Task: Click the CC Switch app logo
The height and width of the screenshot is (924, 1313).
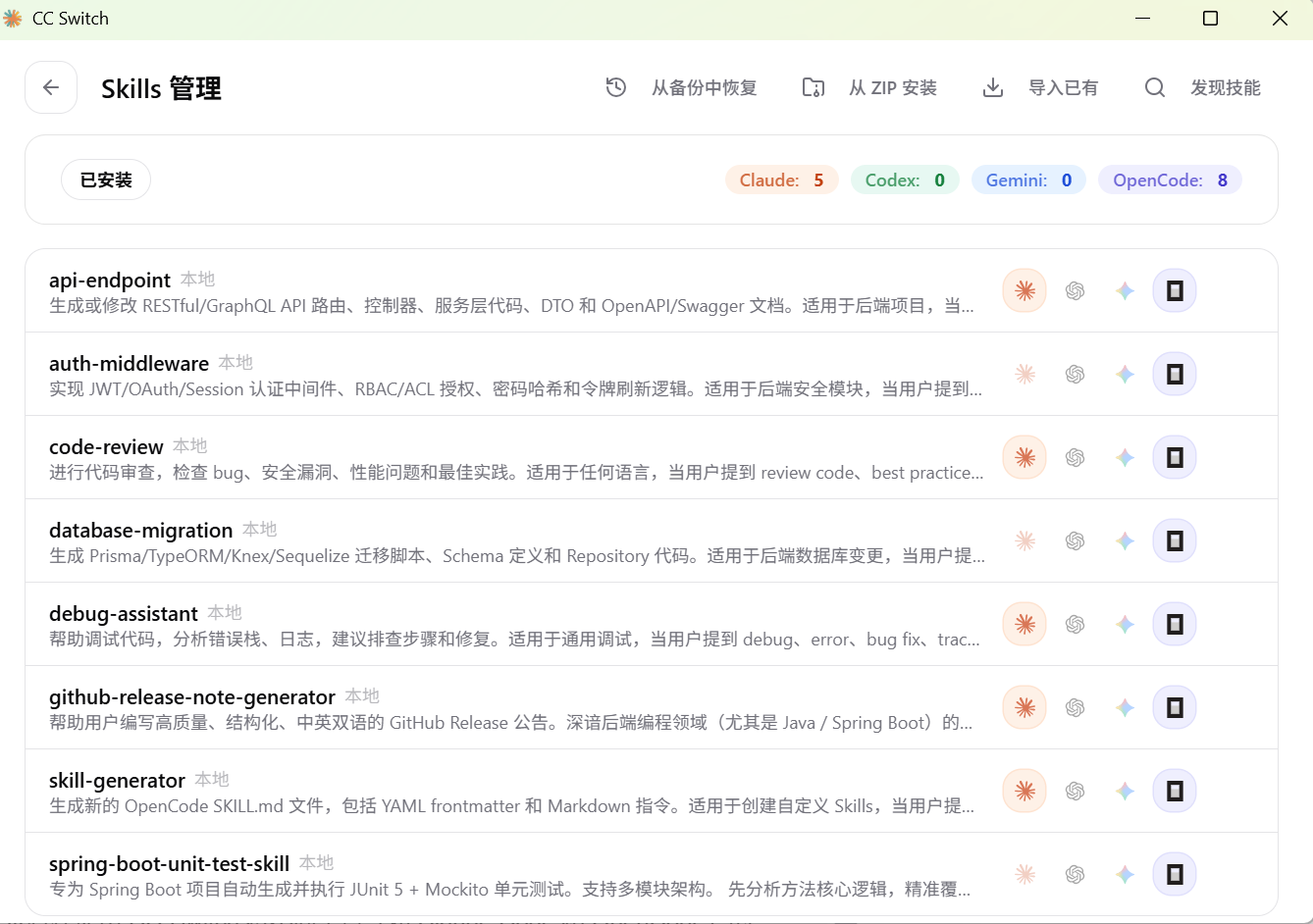Action: click(x=13, y=18)
